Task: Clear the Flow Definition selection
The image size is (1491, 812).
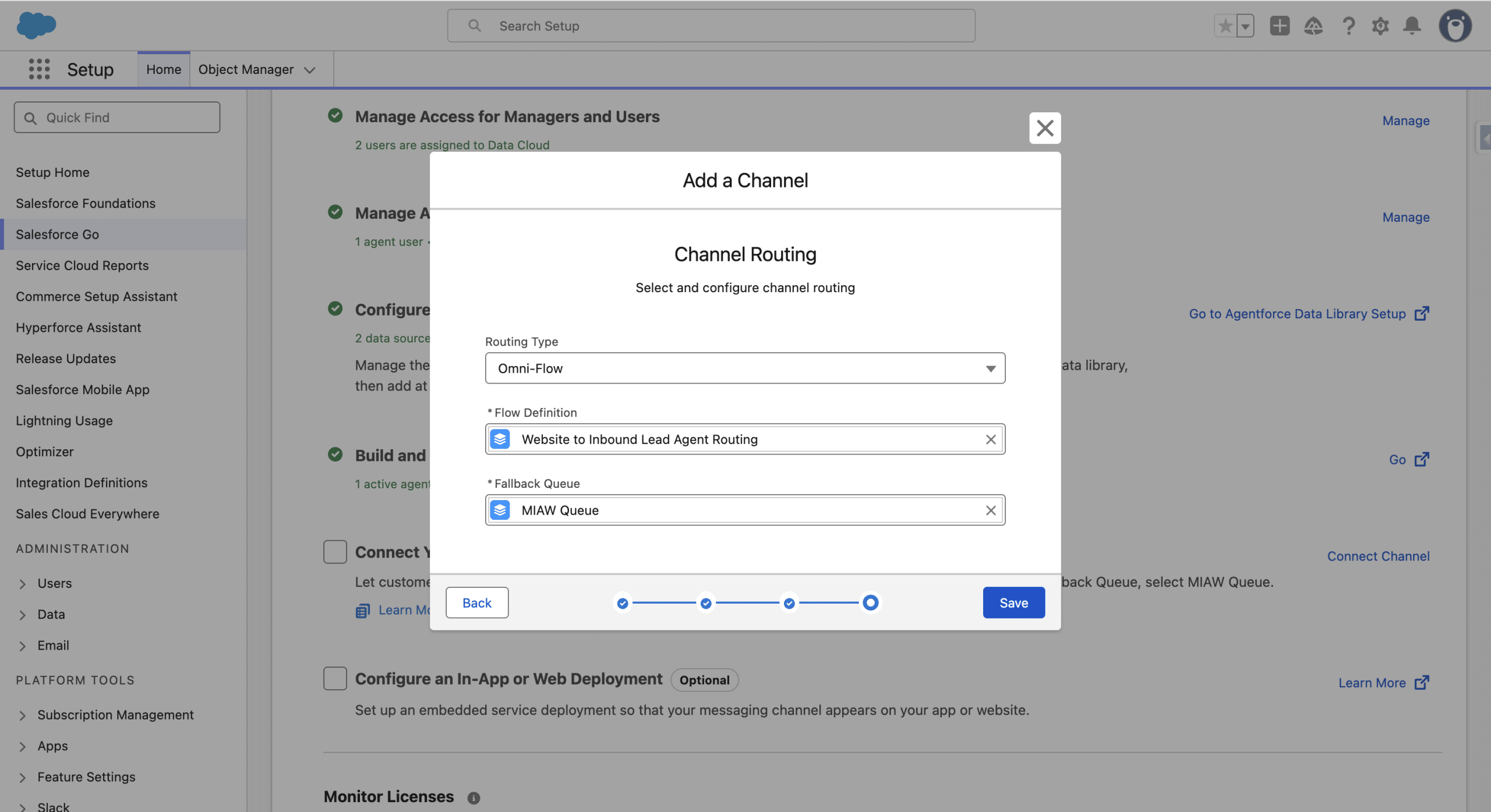Action: [990, 439]
